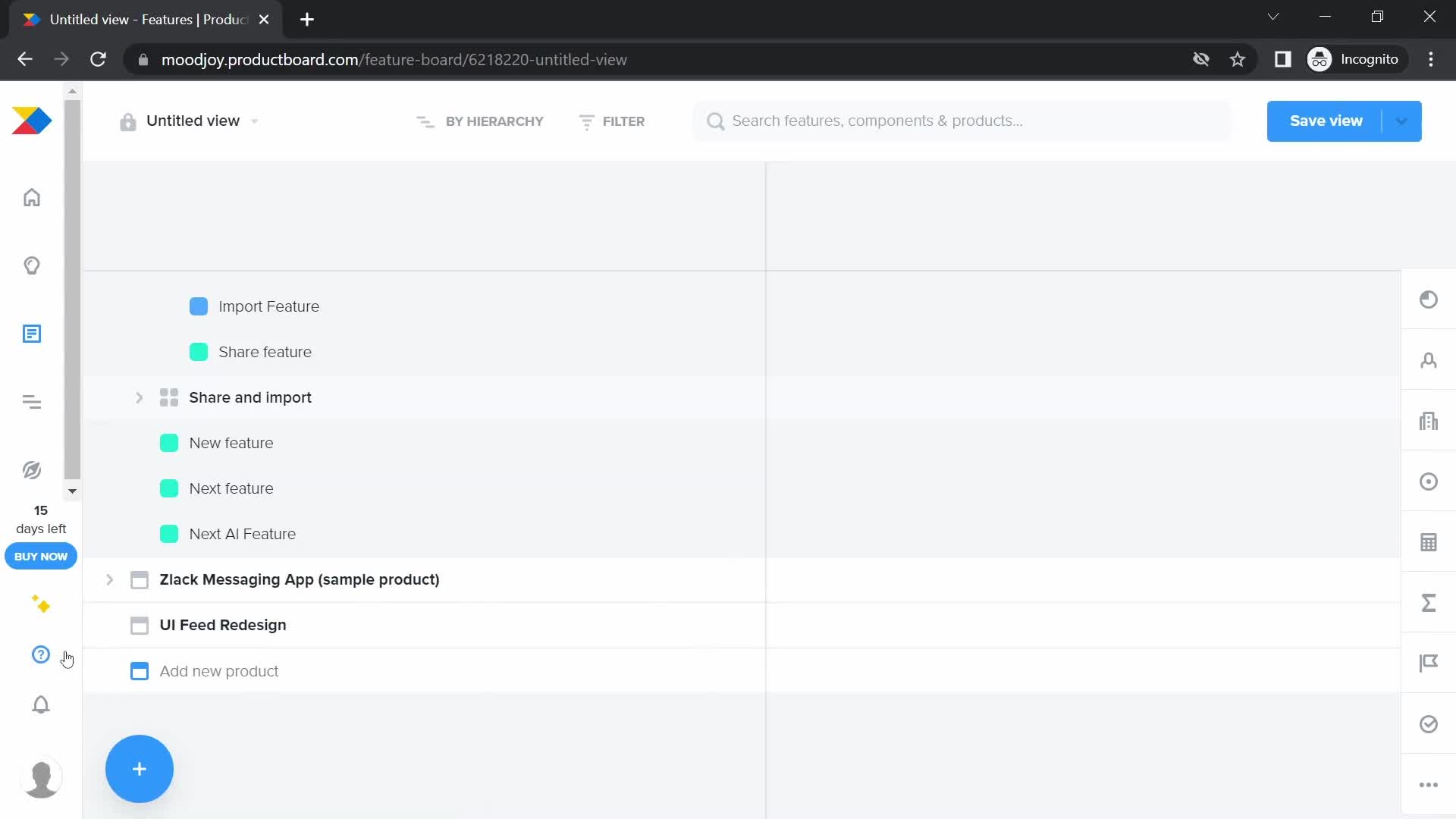This screenshot has height=819, width=1456.
Task: Expand the Share and import section
Action: [x=140, y=397]
